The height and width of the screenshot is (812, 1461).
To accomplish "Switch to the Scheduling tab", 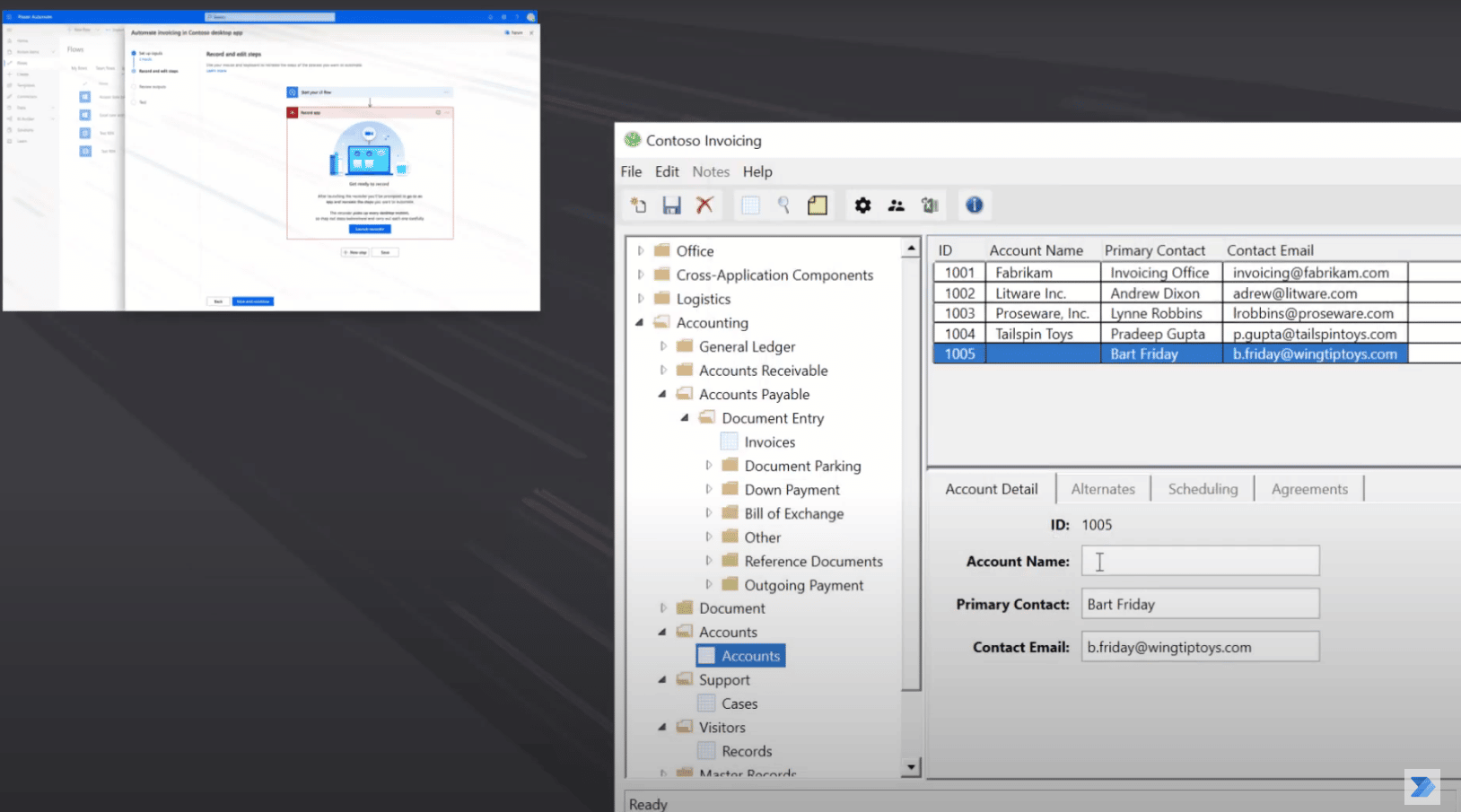I will pos(1203,489).
